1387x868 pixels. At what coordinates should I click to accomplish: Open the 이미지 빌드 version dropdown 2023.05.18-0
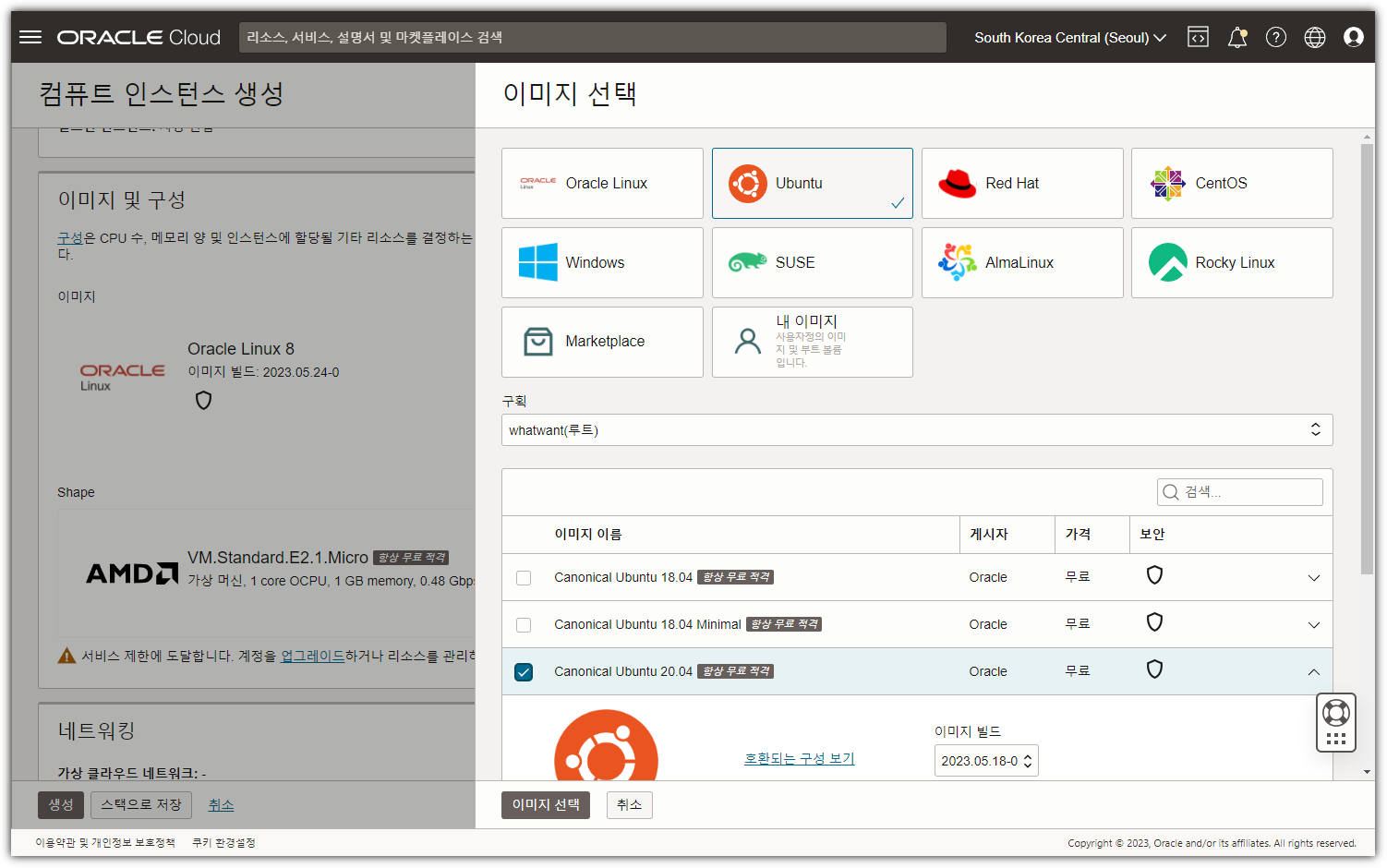(x=986, y=761)
